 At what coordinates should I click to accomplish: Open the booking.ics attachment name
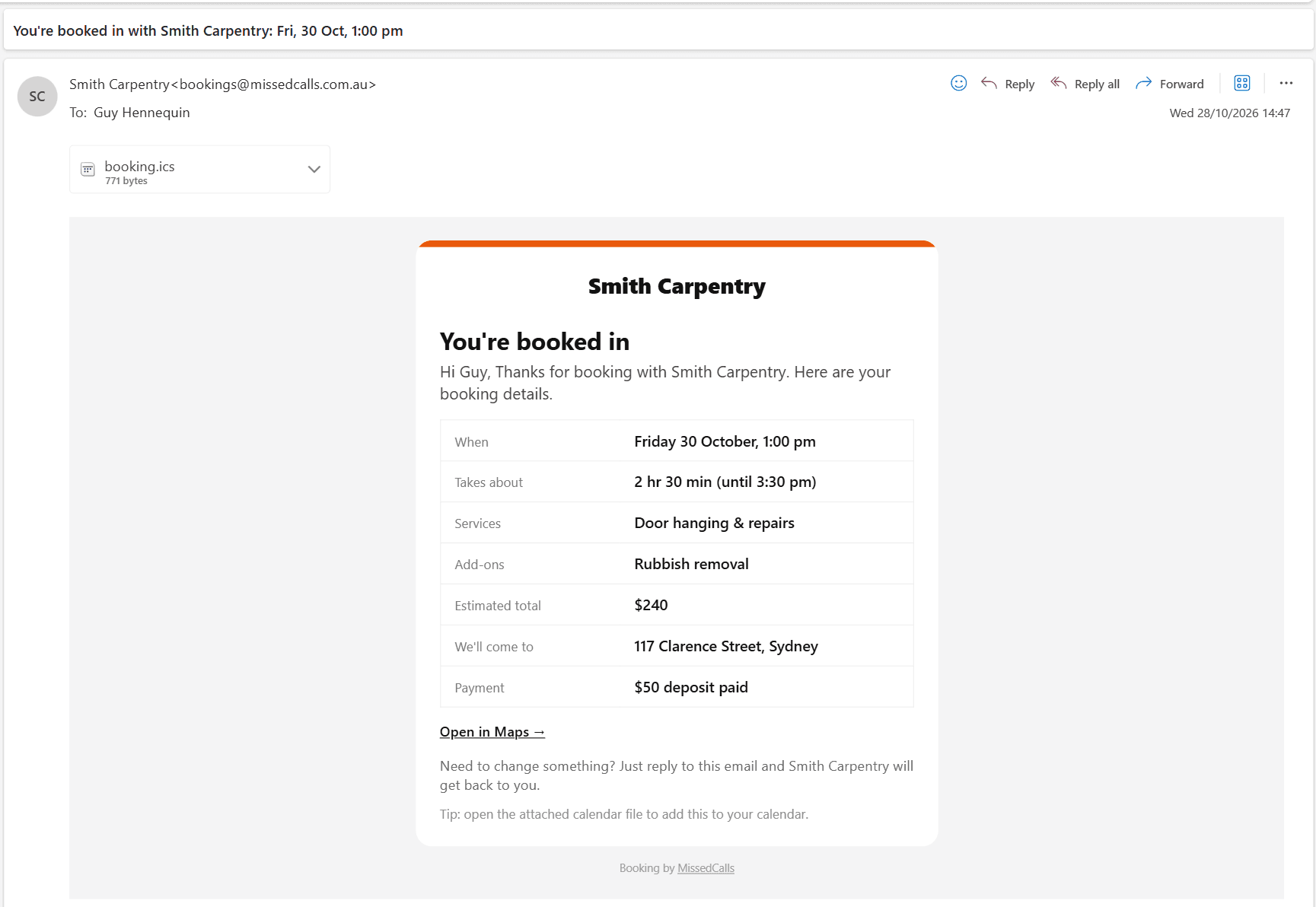[139, 166]
